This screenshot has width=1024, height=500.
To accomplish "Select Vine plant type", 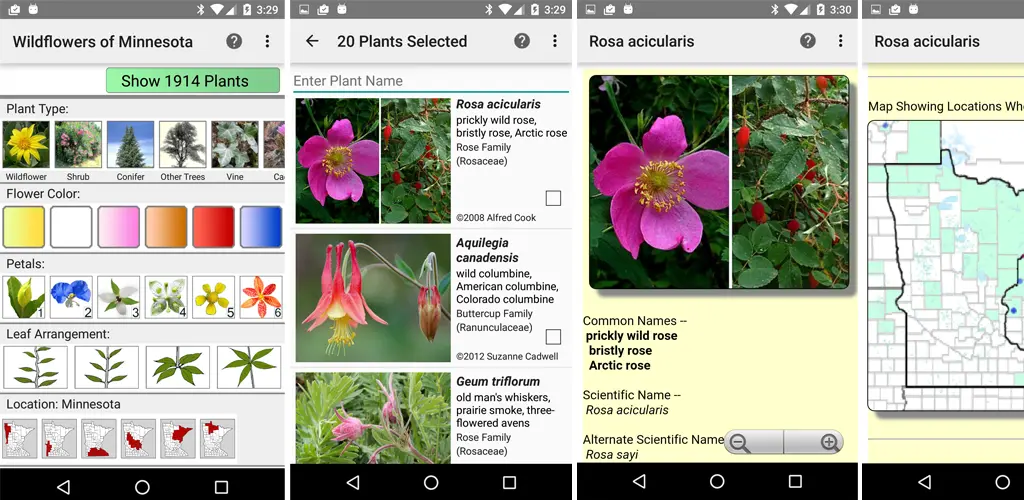I will point(234,145).
